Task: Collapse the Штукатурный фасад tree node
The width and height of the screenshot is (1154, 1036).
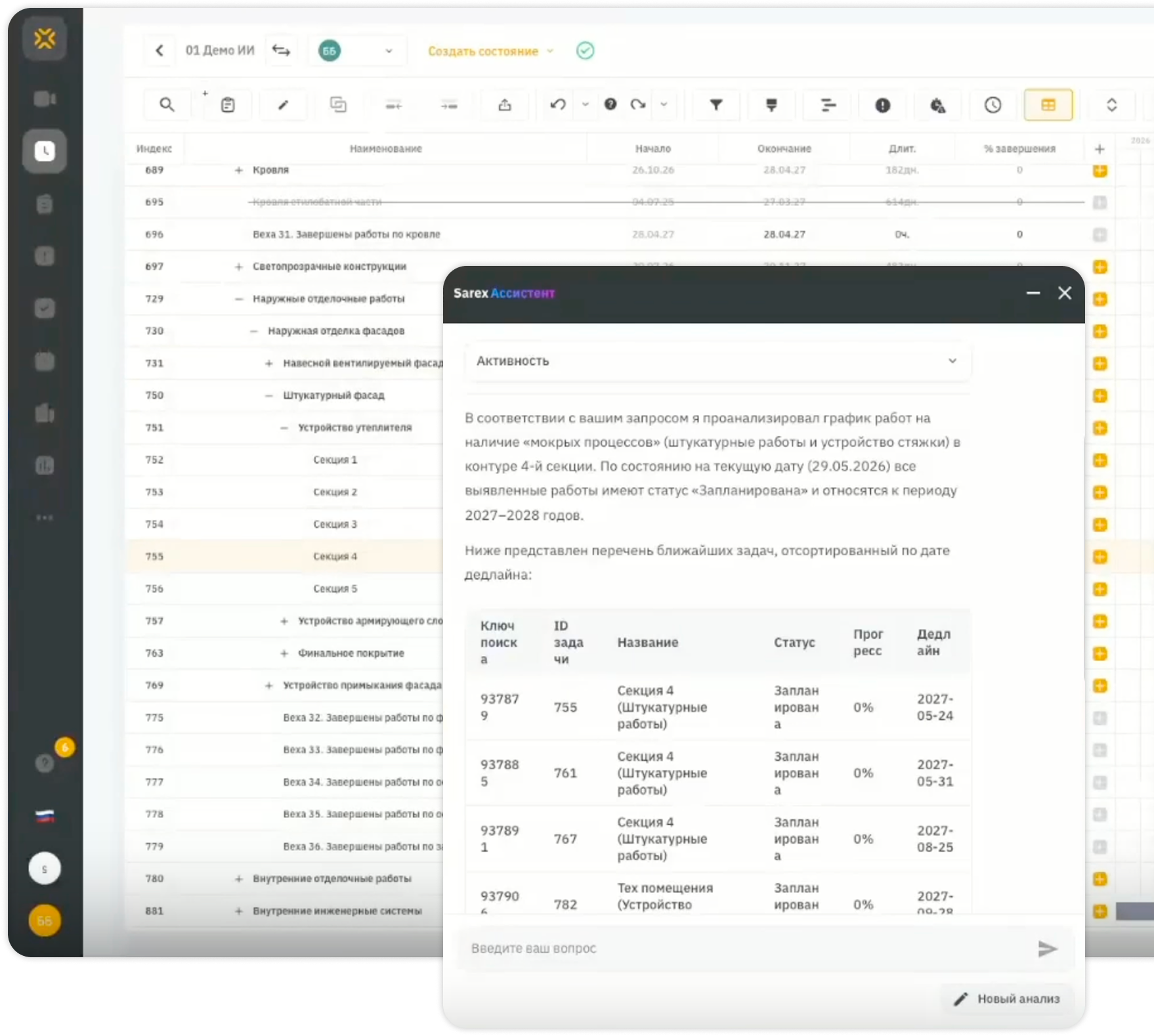Action: (x=268, y=395)
